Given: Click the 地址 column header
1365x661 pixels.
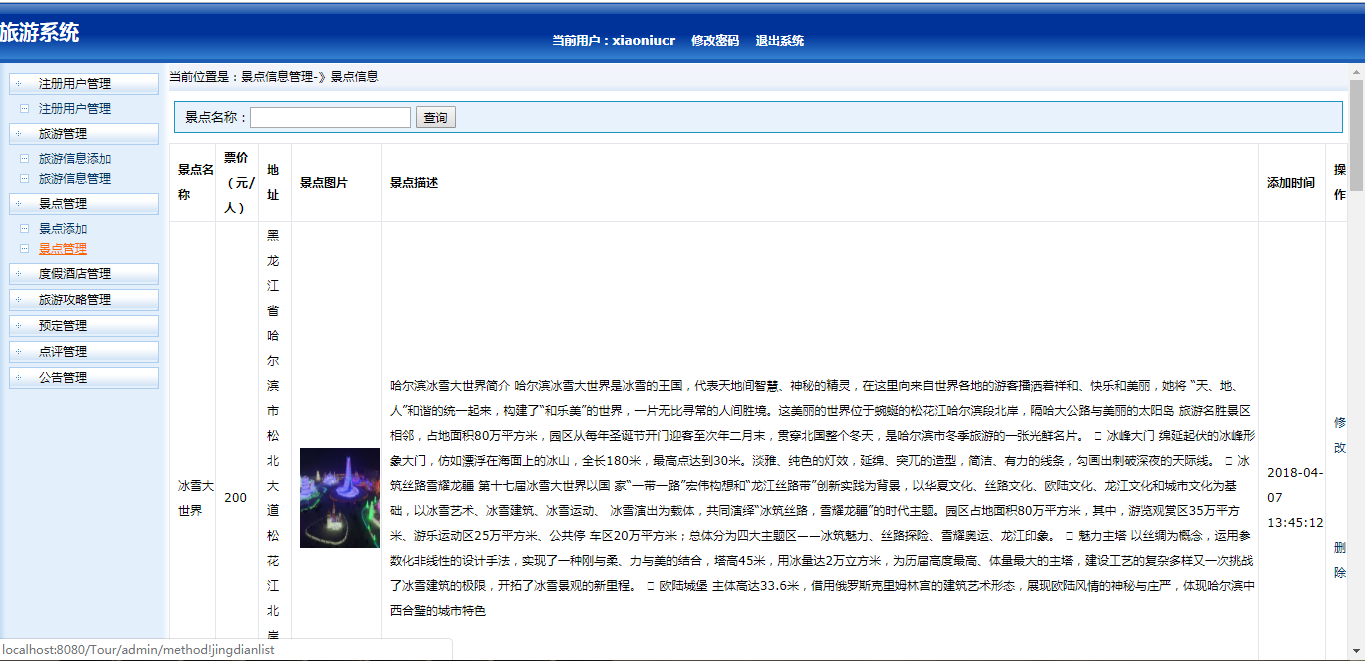Looking at the screenshot, I should (x=274, y=182).
